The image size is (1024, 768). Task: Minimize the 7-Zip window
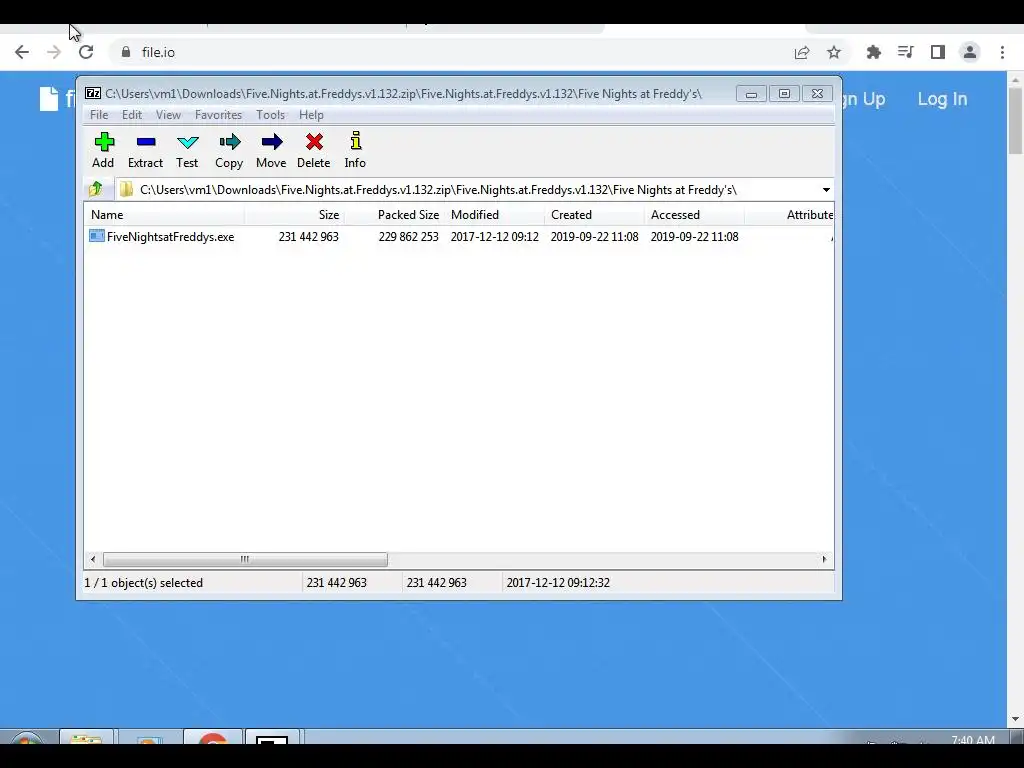(751, 94)
